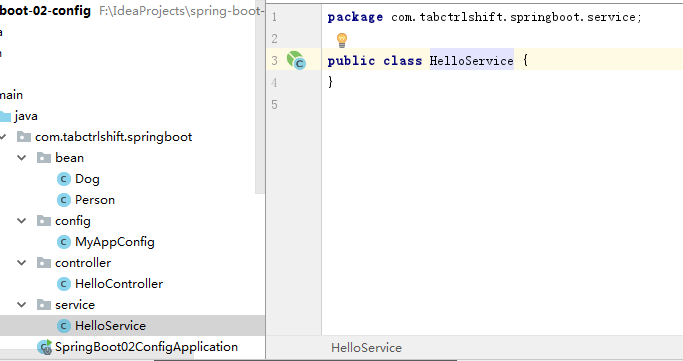Select Dog in the project tree
The width and height of the screenshot is (683, 361).
(87, 179)
